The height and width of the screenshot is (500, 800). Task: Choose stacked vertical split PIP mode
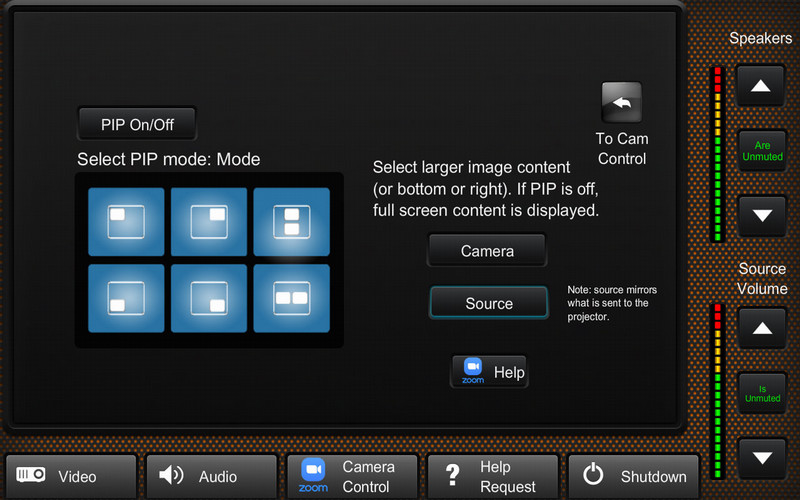click(291, 222)
